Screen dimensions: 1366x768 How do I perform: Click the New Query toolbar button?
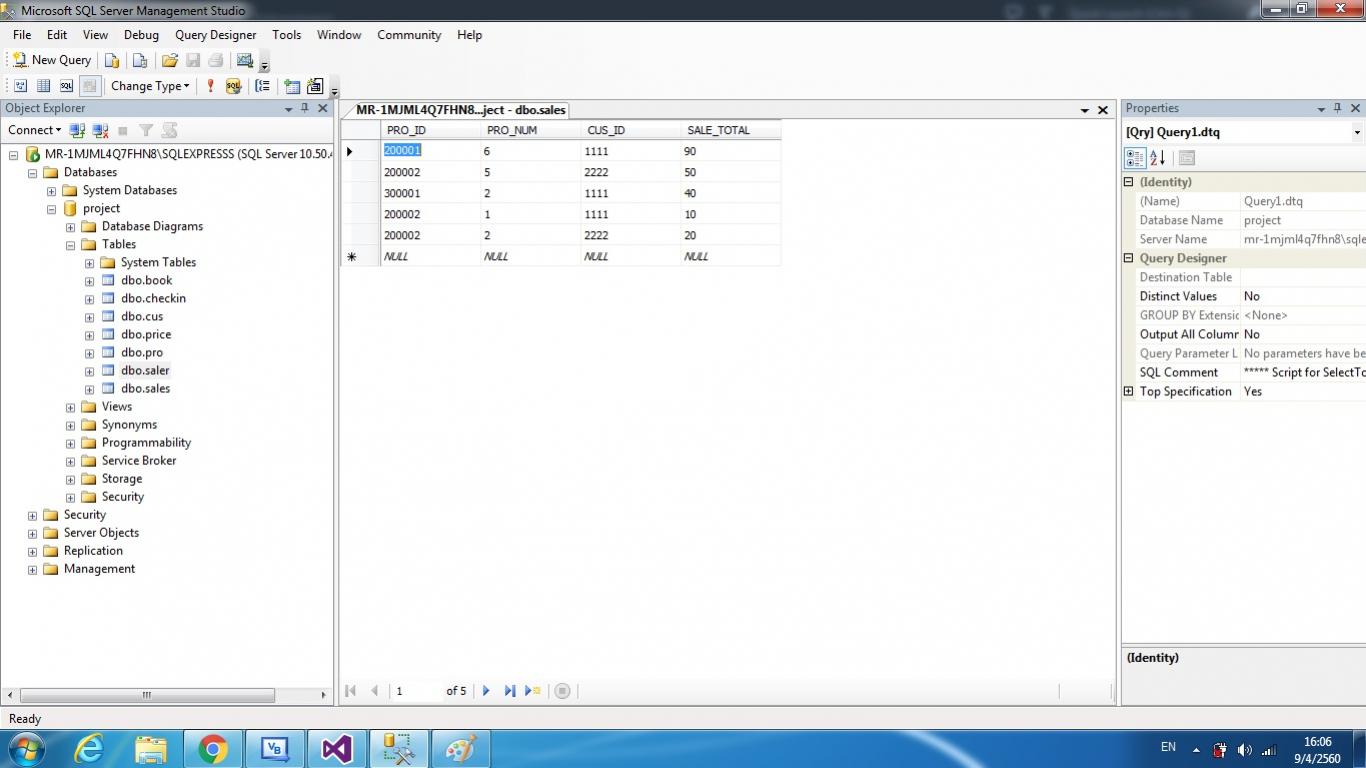click(x=51, y=60)
